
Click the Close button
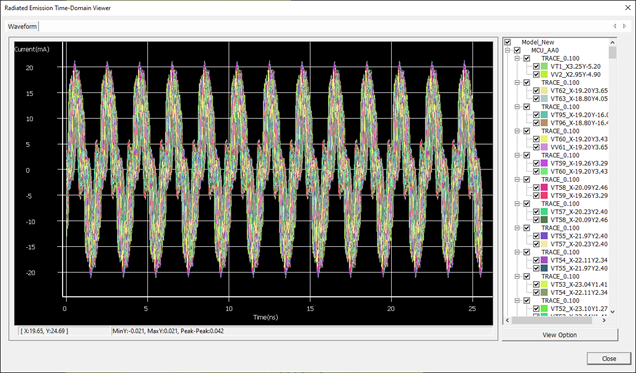click(x=609, y=358)
